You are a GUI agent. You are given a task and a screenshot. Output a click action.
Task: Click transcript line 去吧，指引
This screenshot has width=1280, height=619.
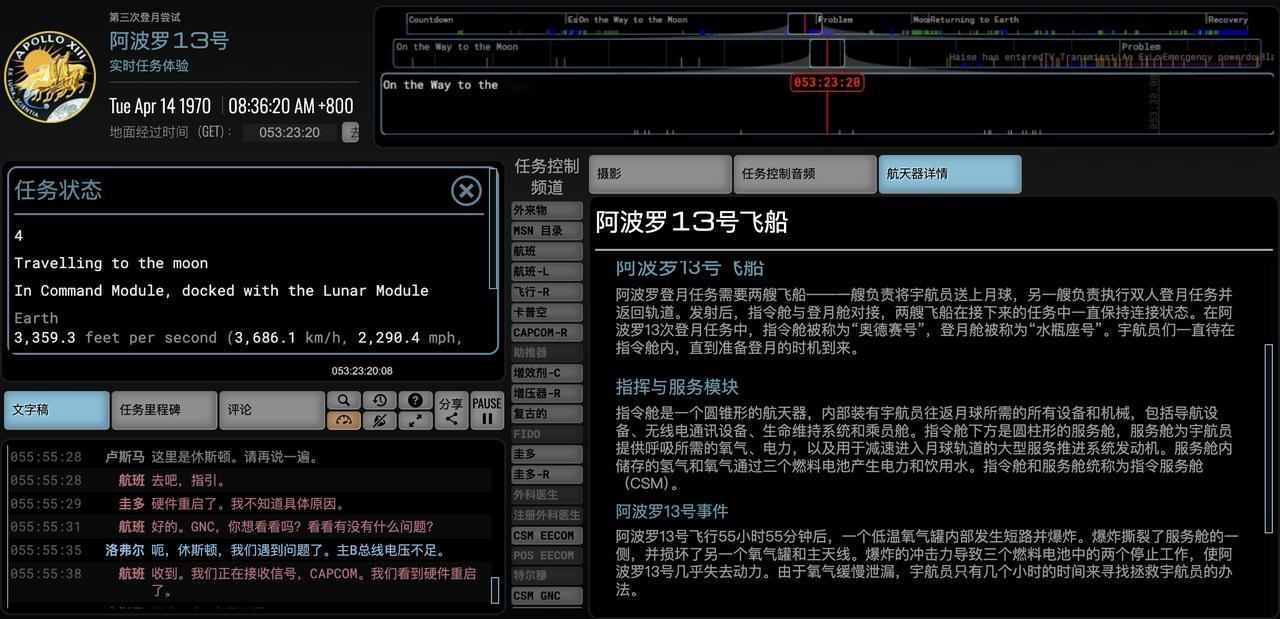(x=250, y=480)
